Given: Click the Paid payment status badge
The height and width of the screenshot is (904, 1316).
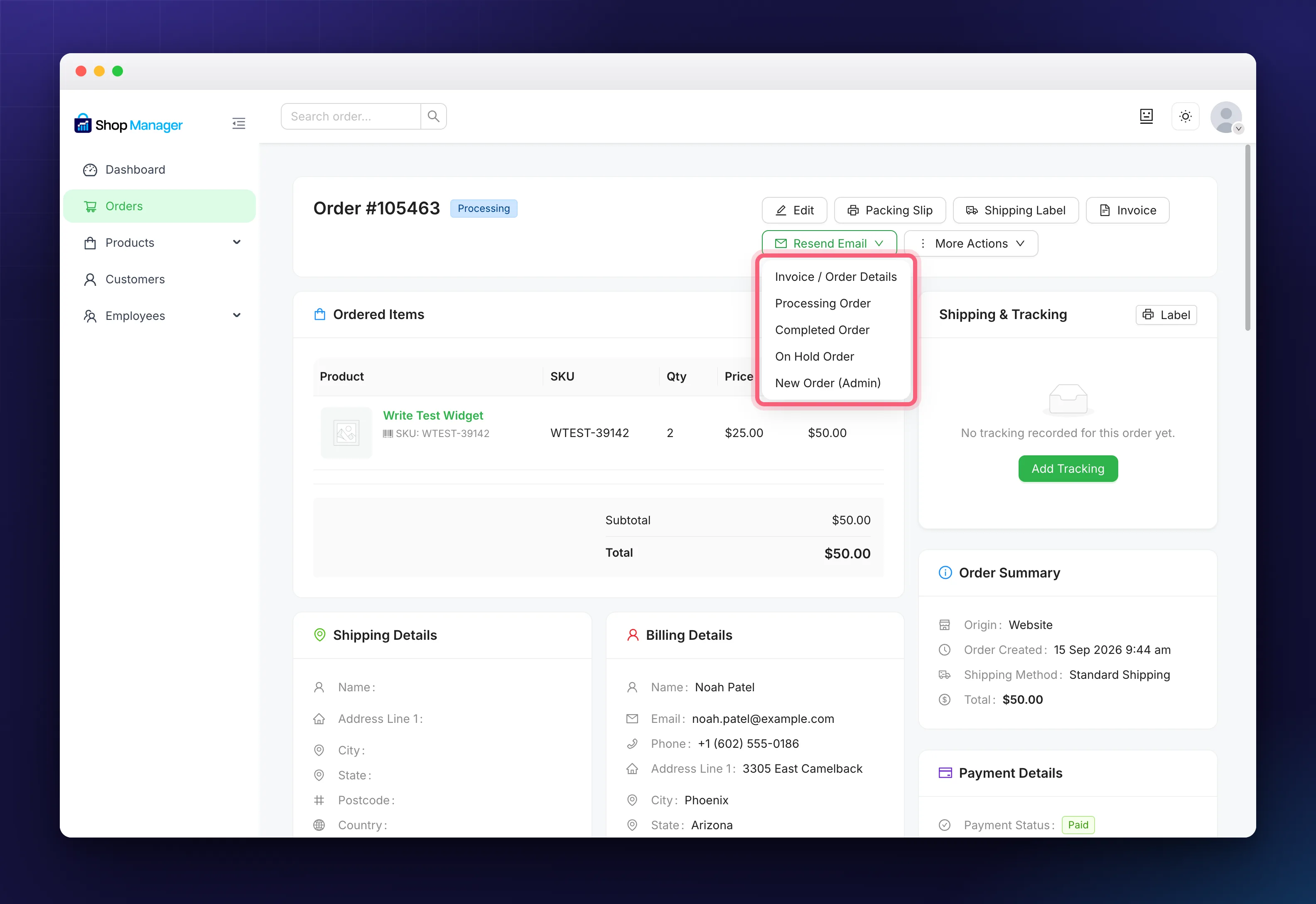Looking at the screenshot, I should pyautogui.click(x=1078, y=825).
